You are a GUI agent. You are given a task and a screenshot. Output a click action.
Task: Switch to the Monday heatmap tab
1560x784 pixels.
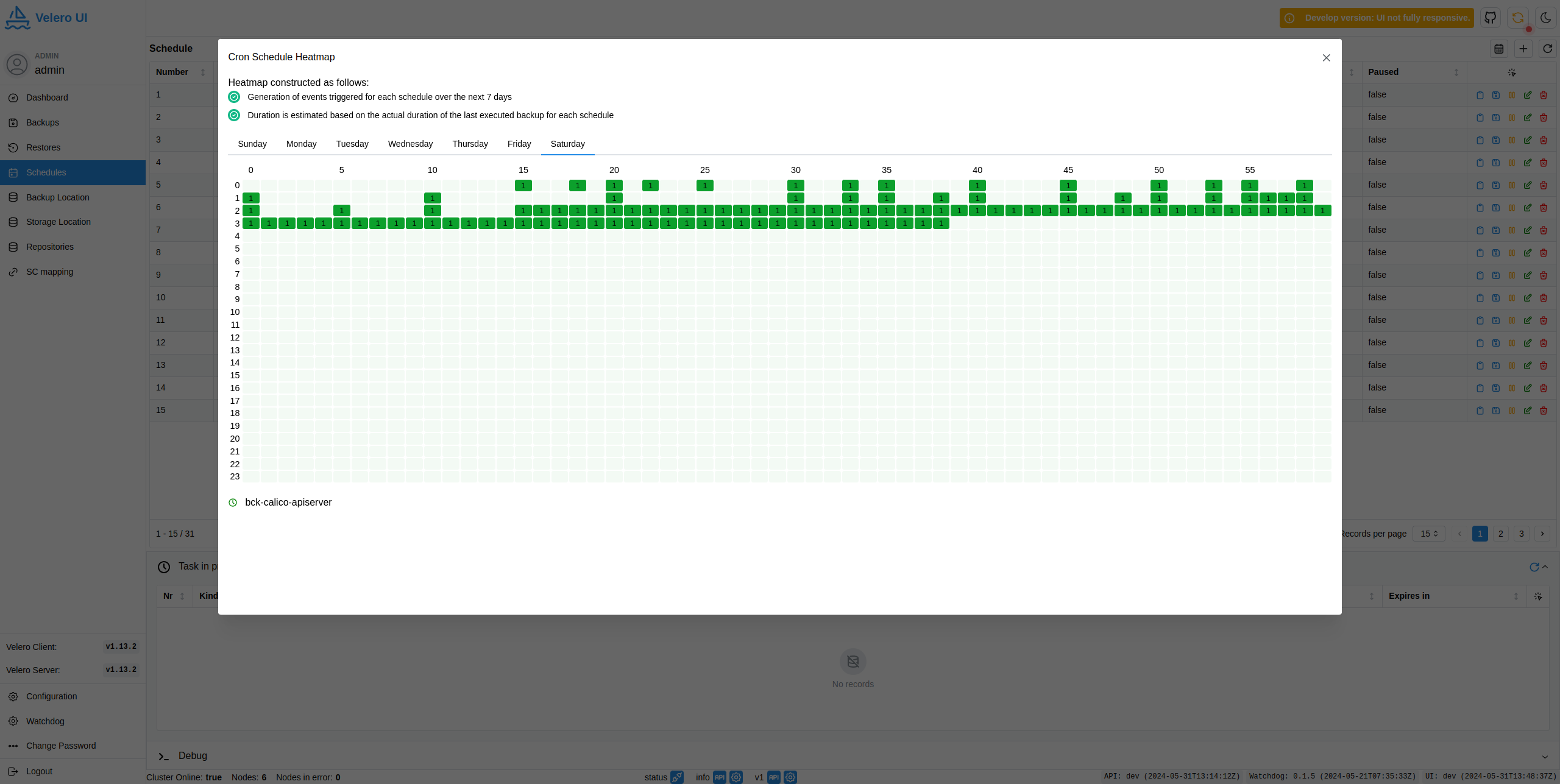pos(301,144)
